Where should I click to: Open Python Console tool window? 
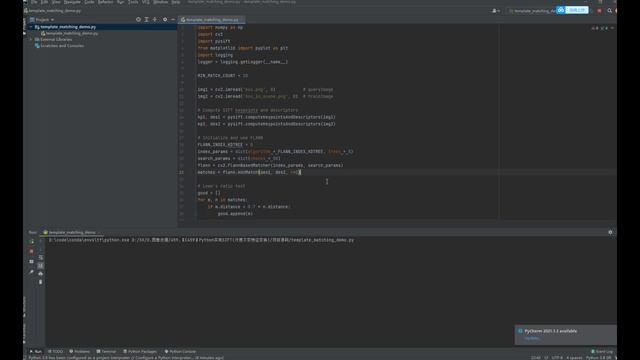(180, 351)
